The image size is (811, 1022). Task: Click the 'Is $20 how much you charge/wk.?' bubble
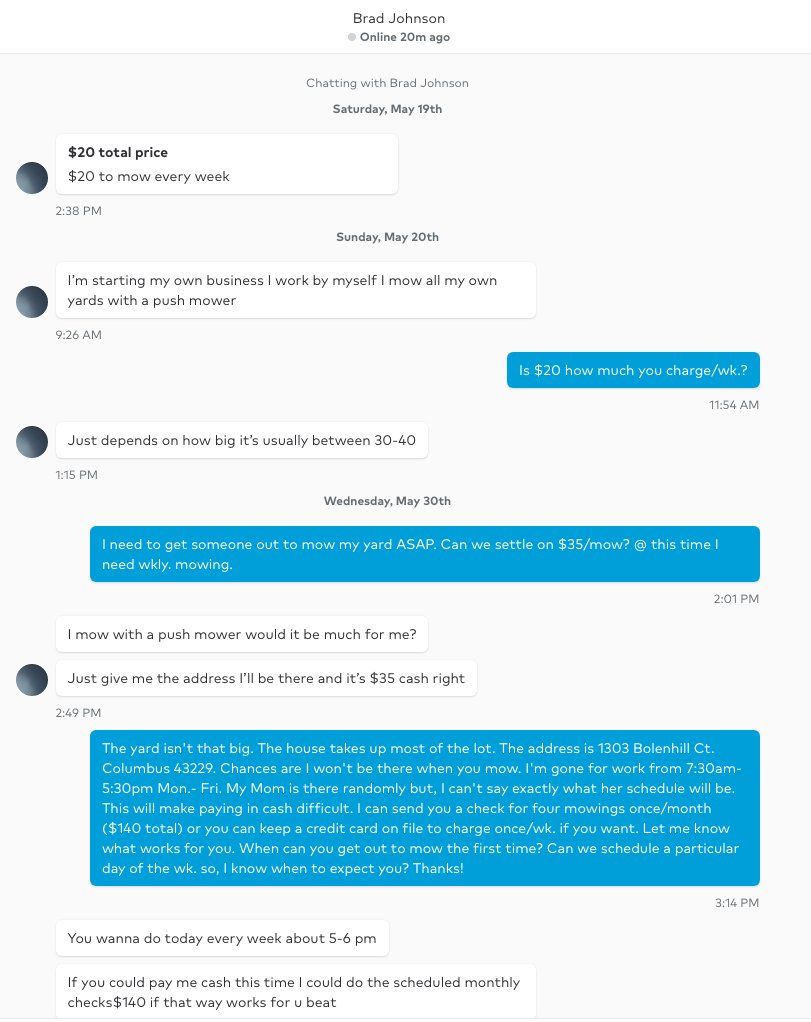[x=633, y=370]
